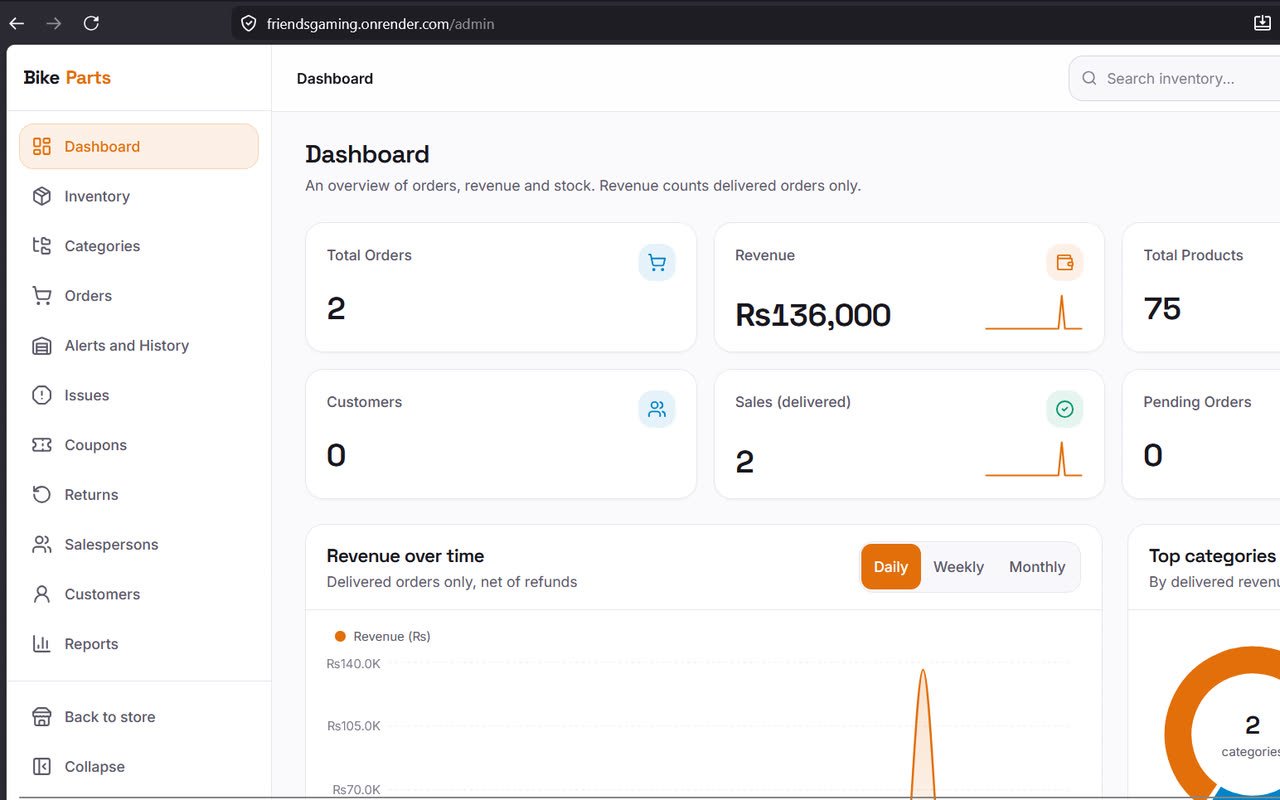Viewport: 1280px width, 800px height.
Task: Click the wallet icon on Revenue card
Action: click(x=1065, y=263)
